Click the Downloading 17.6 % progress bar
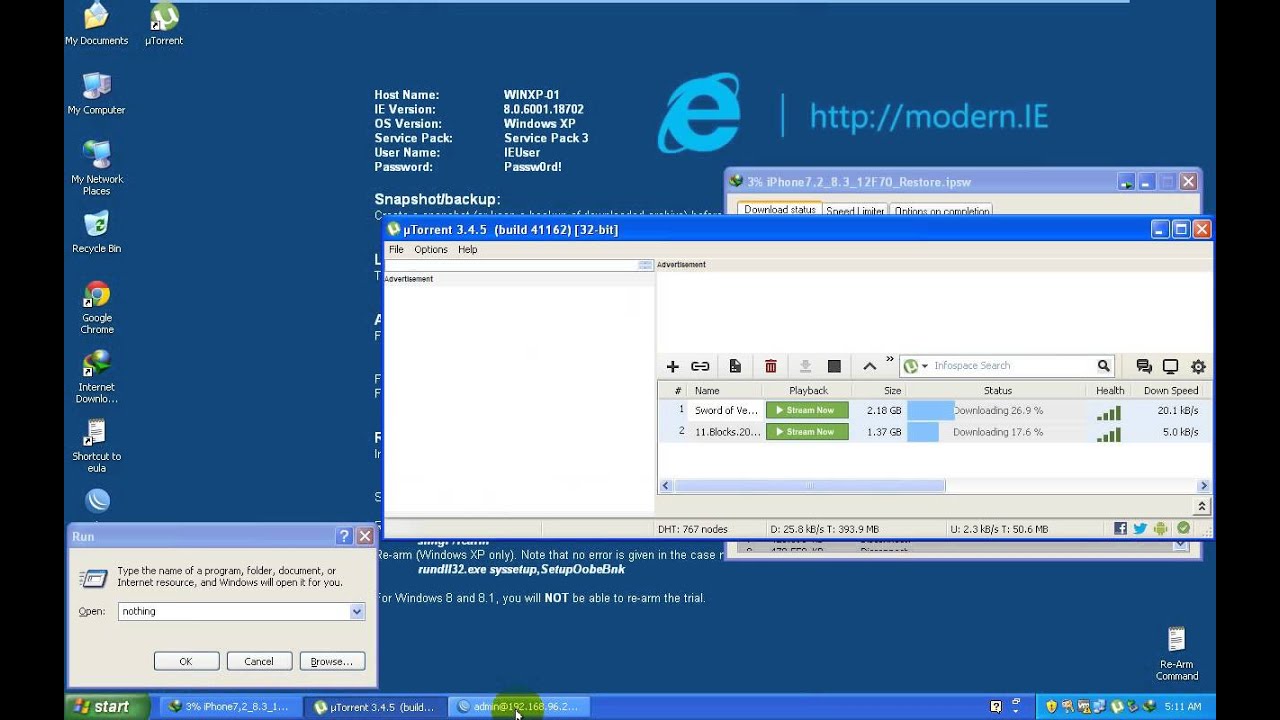The image size is (1280, 720). click(x=996, y=432)
